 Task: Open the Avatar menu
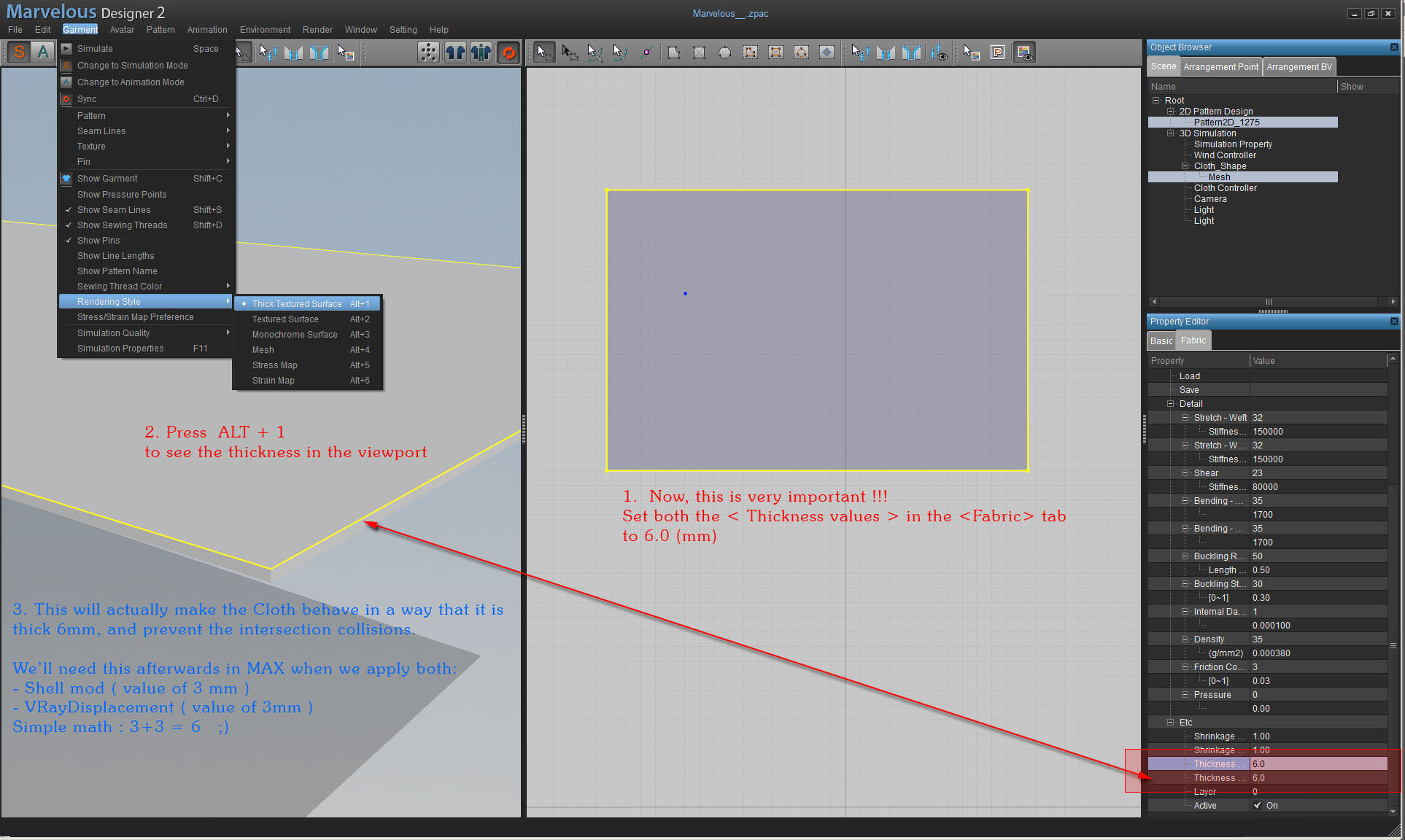(122, 30)
